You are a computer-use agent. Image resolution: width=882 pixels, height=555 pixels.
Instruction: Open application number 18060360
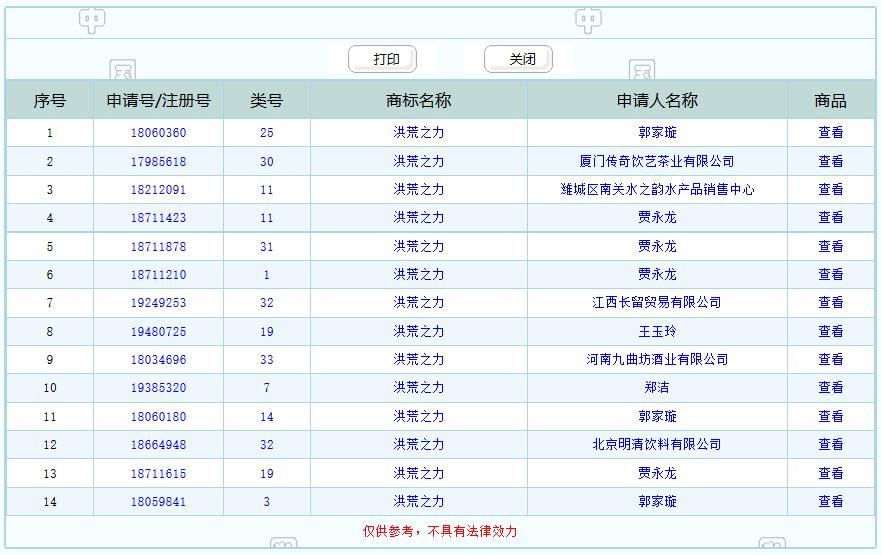pos(158,133)
